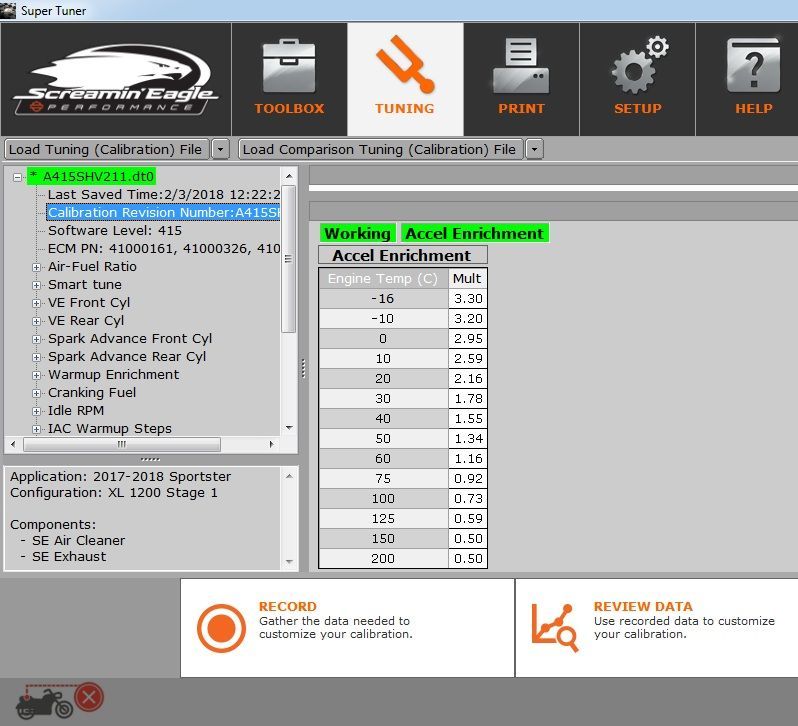Select Spark Advance Rear Cyl table
The image size is (798, 726).
click(x=126, y=356)
